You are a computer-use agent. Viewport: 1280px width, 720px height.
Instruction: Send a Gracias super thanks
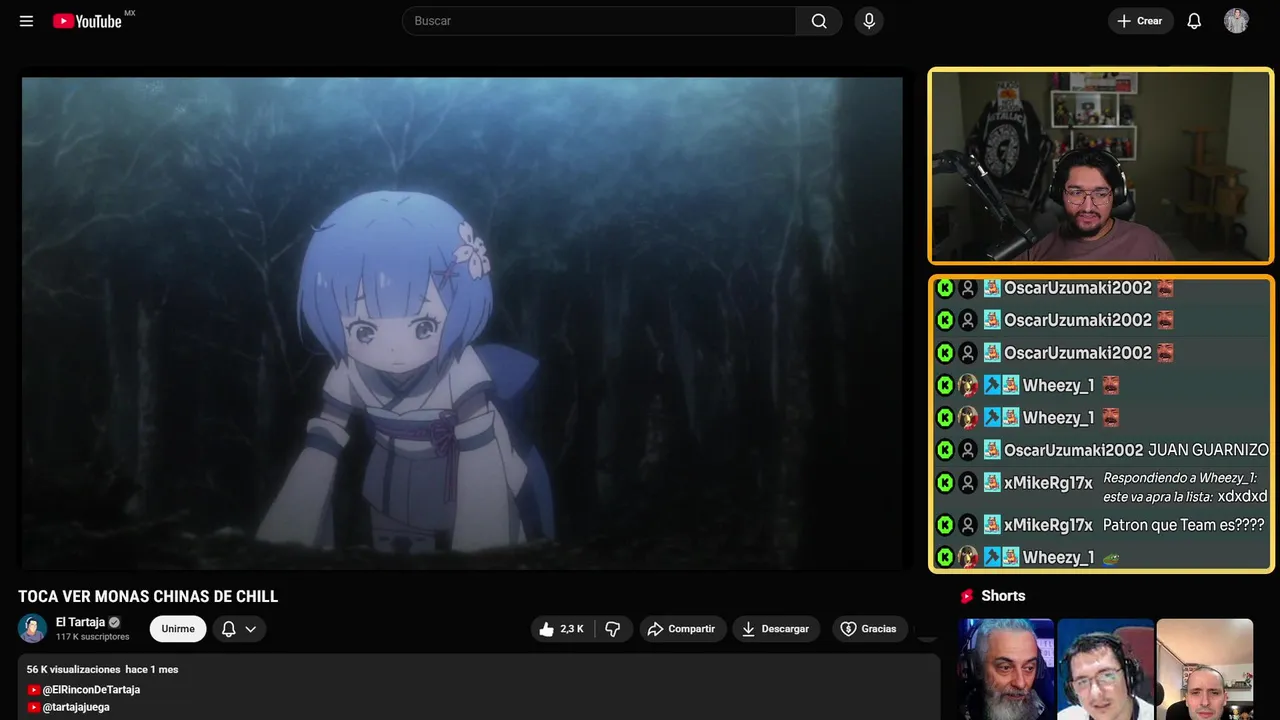tap(869, 629)
